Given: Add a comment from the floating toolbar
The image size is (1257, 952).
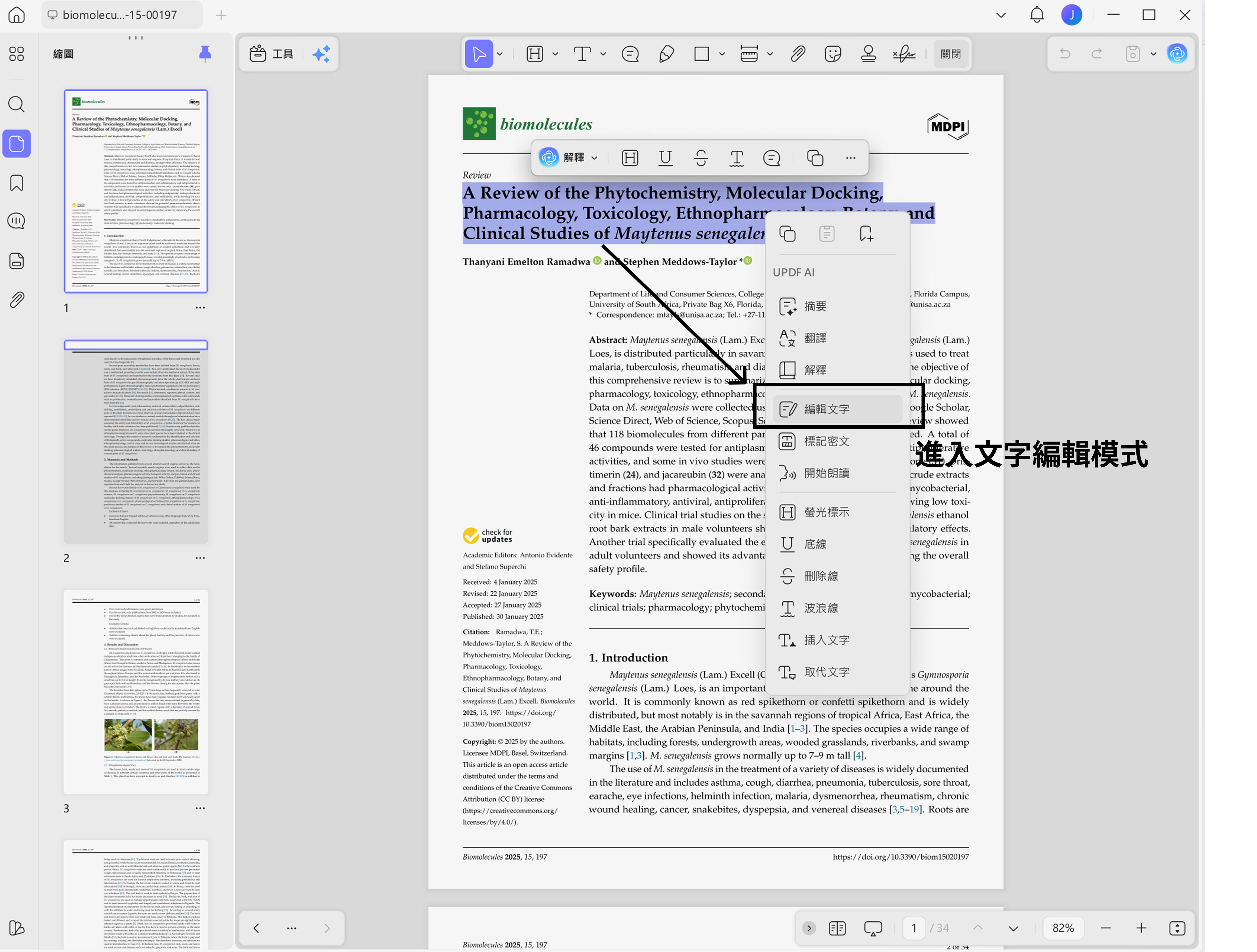Looking at the screenshot, I should point(772,157).
